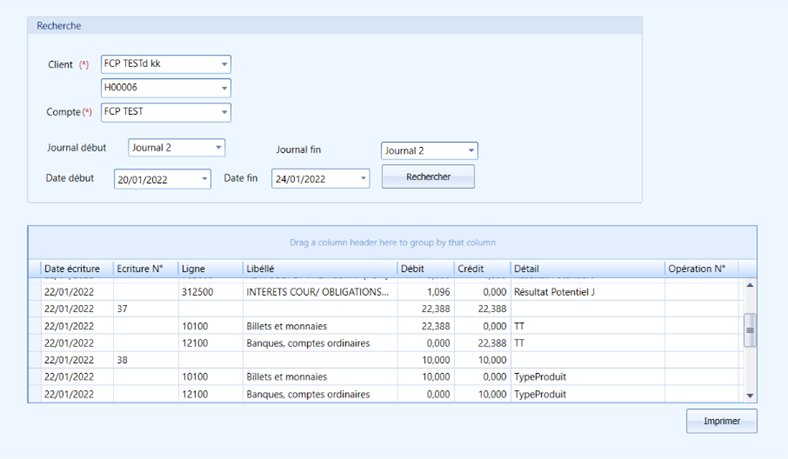Expand the Journal fin dropdown
The height and width of the screenshot is (459, 788).
click(471, 150)
